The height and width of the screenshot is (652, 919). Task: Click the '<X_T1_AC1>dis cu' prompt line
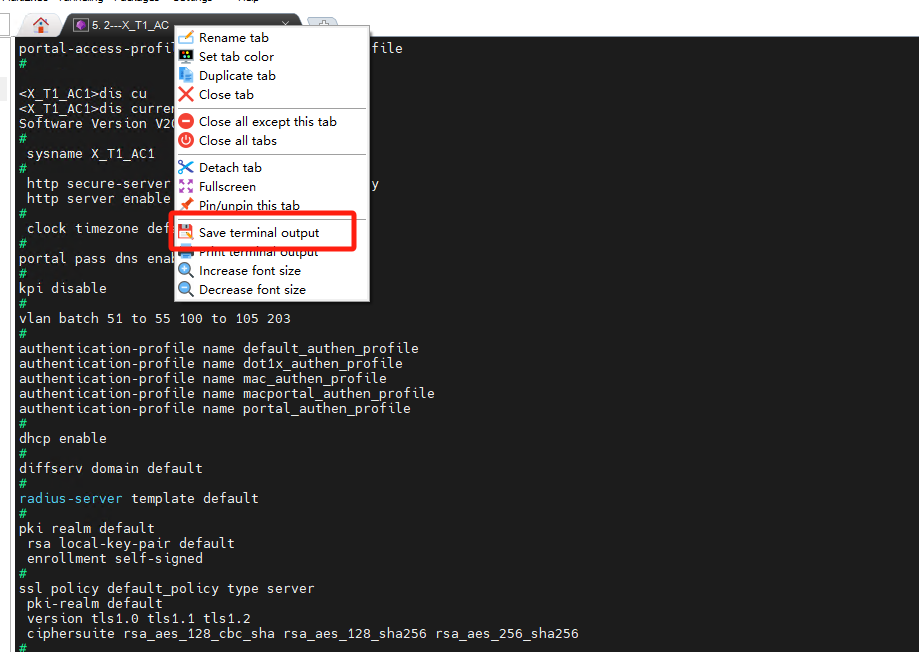coord(83,94)
